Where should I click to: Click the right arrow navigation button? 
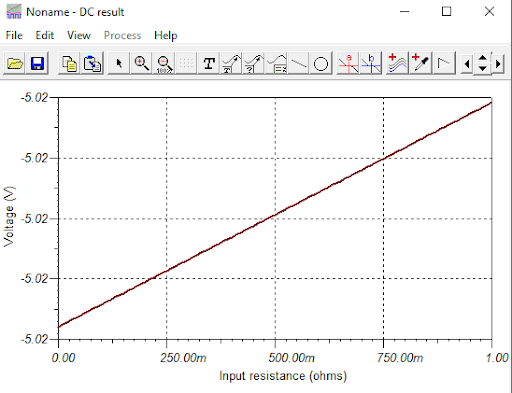[498, 63]
